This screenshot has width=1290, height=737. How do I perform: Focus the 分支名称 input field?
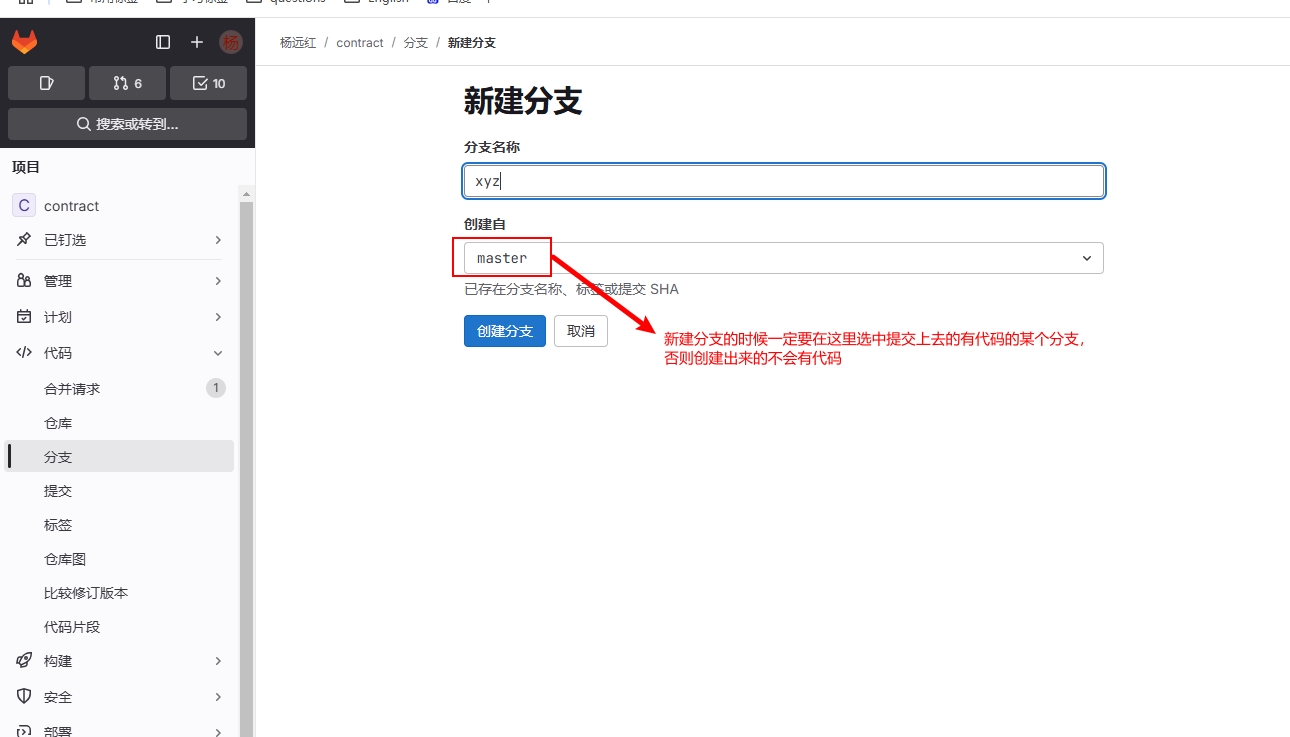(784, 181)
